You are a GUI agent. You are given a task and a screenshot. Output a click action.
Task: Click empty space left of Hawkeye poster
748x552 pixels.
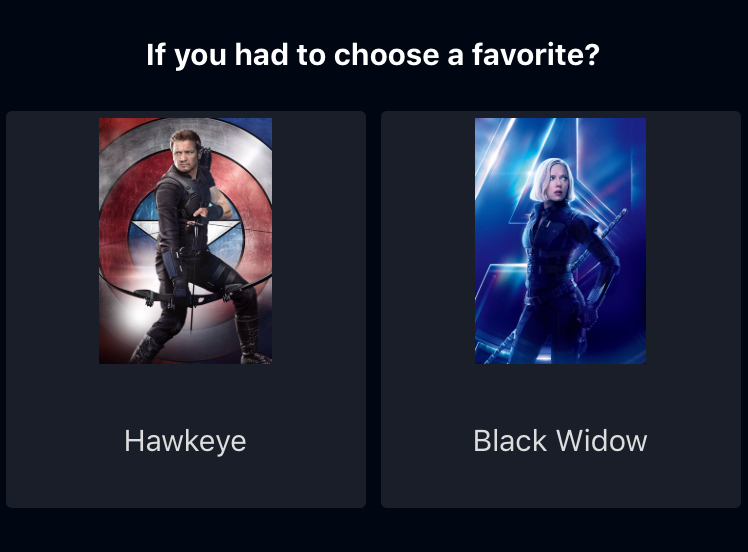click(x=52, y=241)
